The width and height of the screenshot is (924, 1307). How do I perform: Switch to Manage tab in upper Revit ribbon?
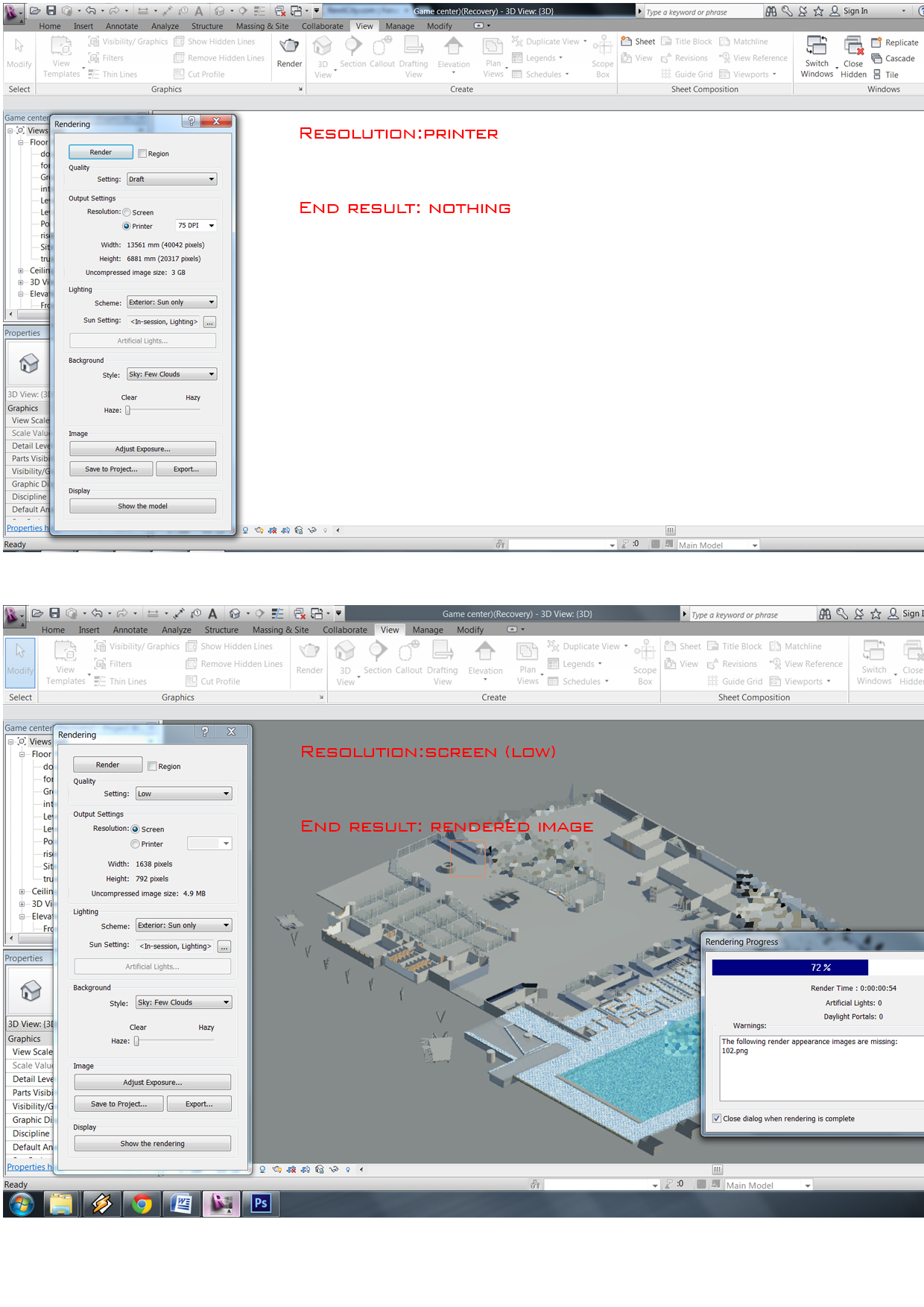[x=399, y=26]
